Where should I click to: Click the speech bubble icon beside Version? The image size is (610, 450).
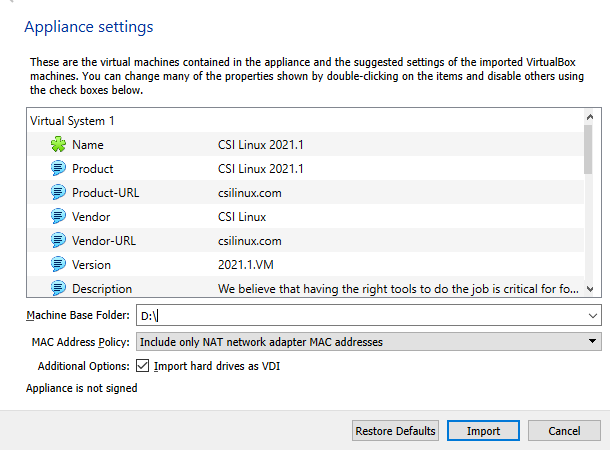tap(58, 264)
